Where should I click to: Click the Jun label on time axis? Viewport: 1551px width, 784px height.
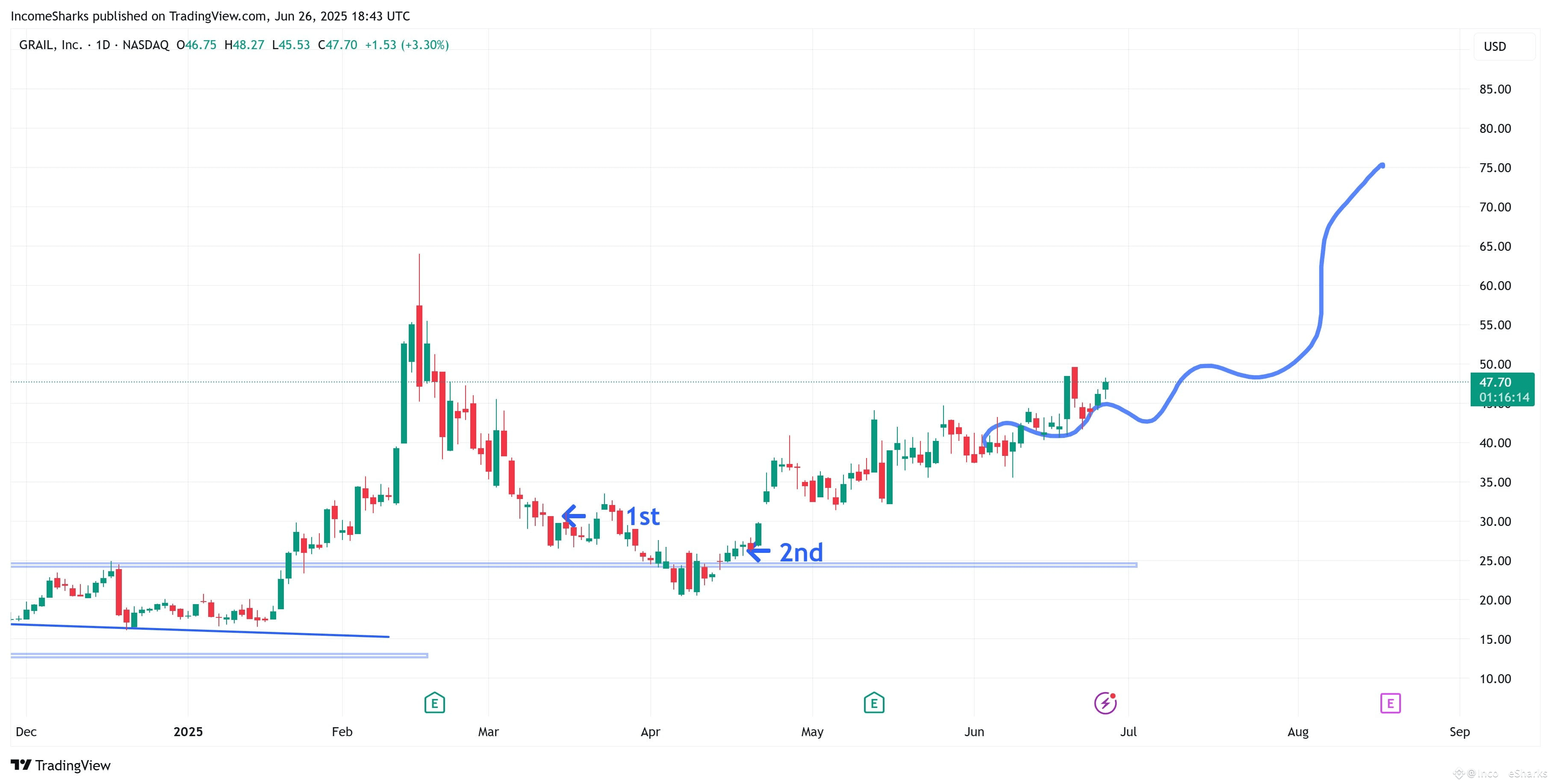974,731
